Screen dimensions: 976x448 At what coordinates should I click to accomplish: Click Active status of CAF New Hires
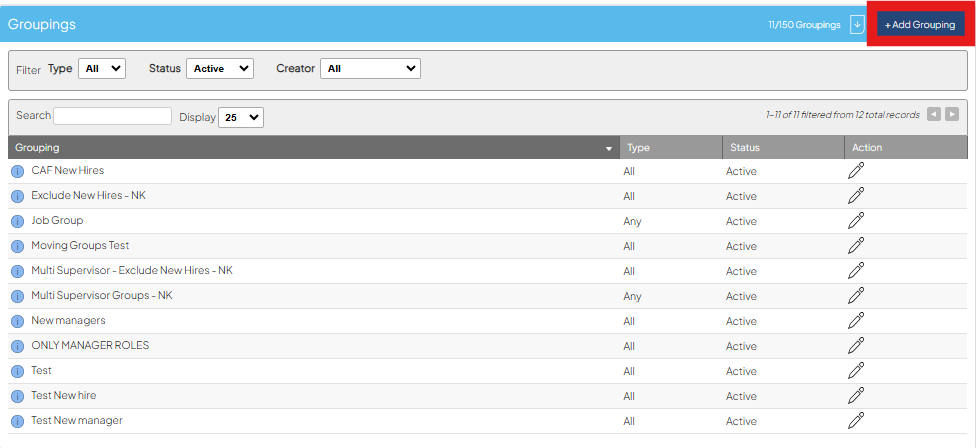tap(741, 172)
